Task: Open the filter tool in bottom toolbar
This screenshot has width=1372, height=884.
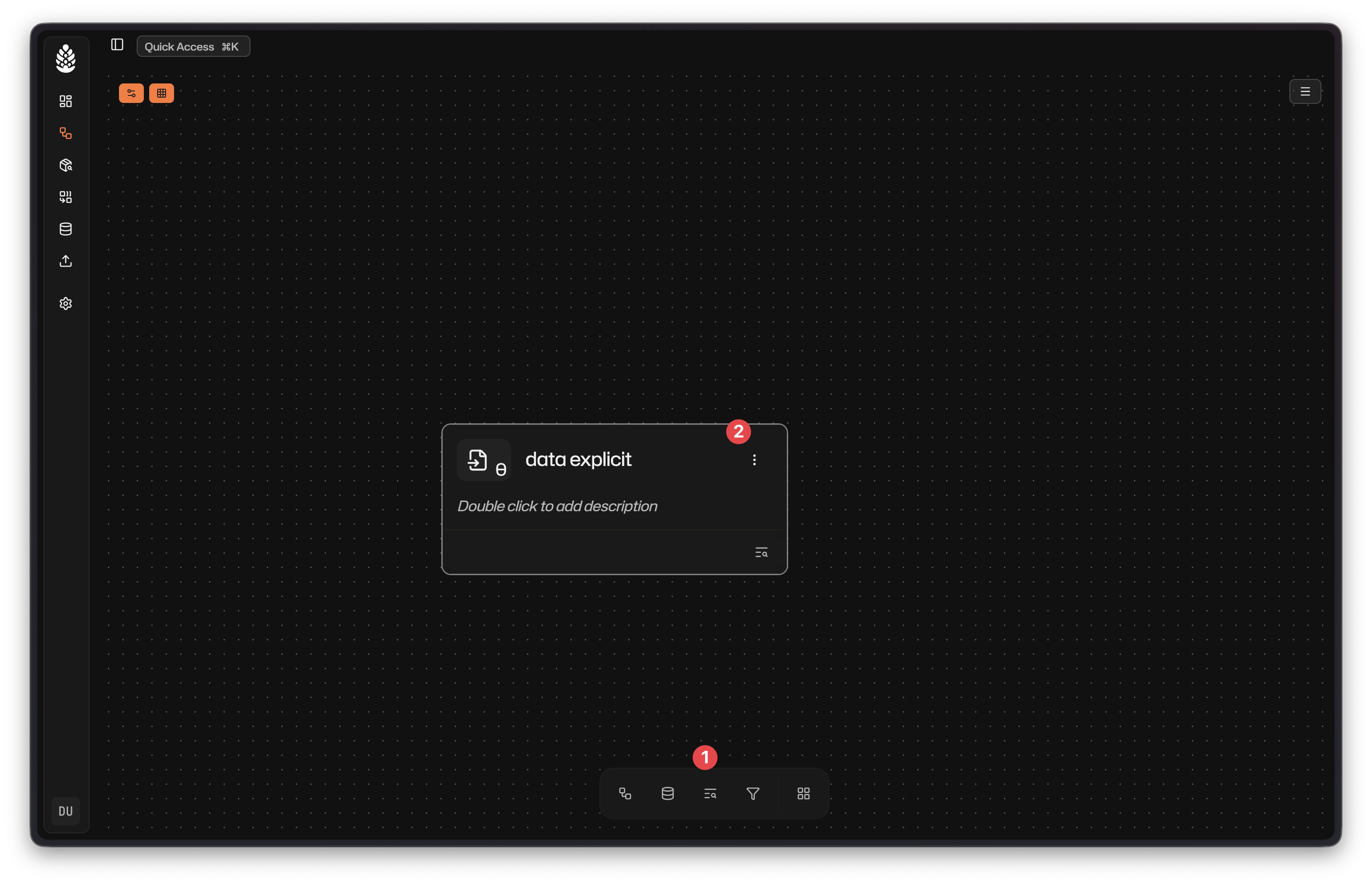Action: click(x=753, y=794)
